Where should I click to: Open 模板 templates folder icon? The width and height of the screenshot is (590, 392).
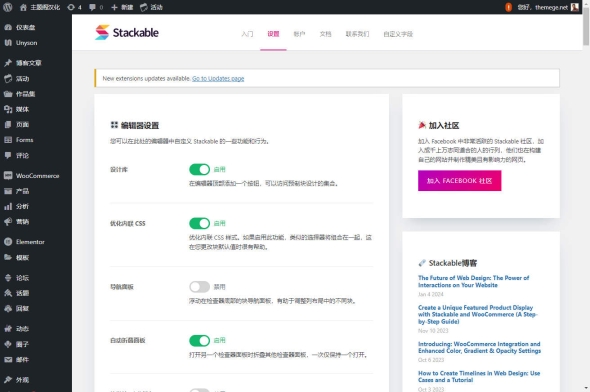point(8,257)
